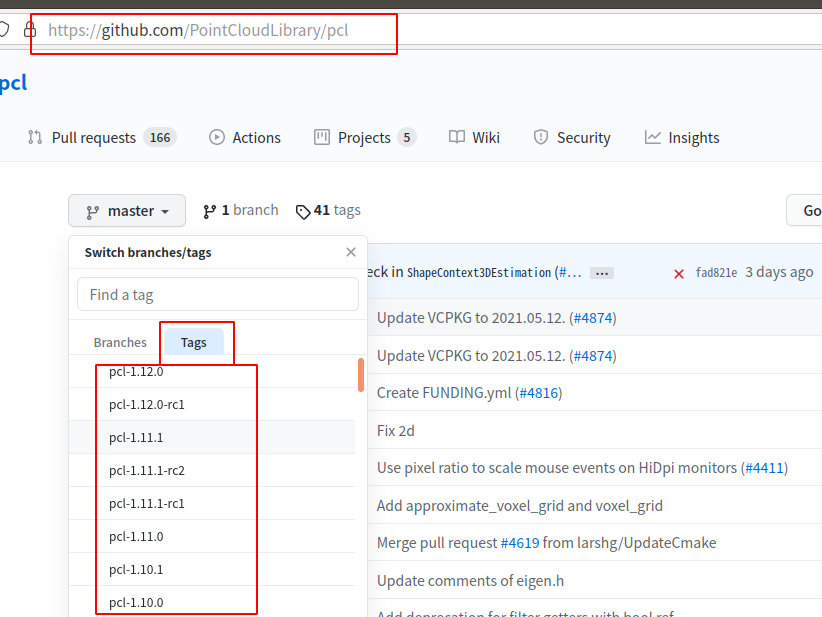Click the tag icon beside 41 tags

tap(303, 212)
